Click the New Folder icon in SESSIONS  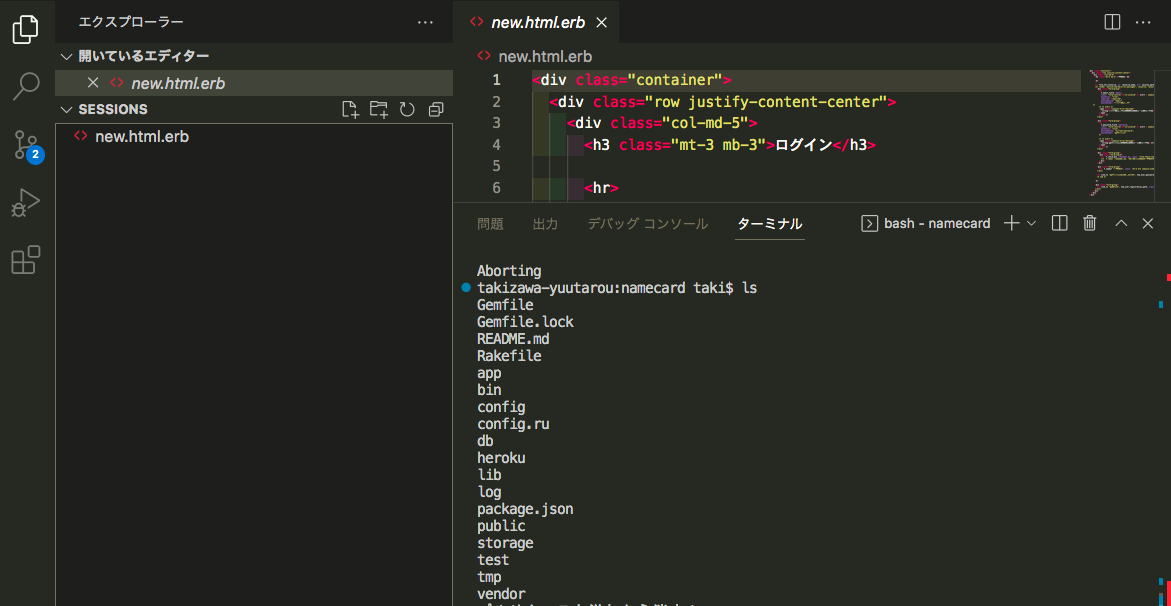coord(378,110)
